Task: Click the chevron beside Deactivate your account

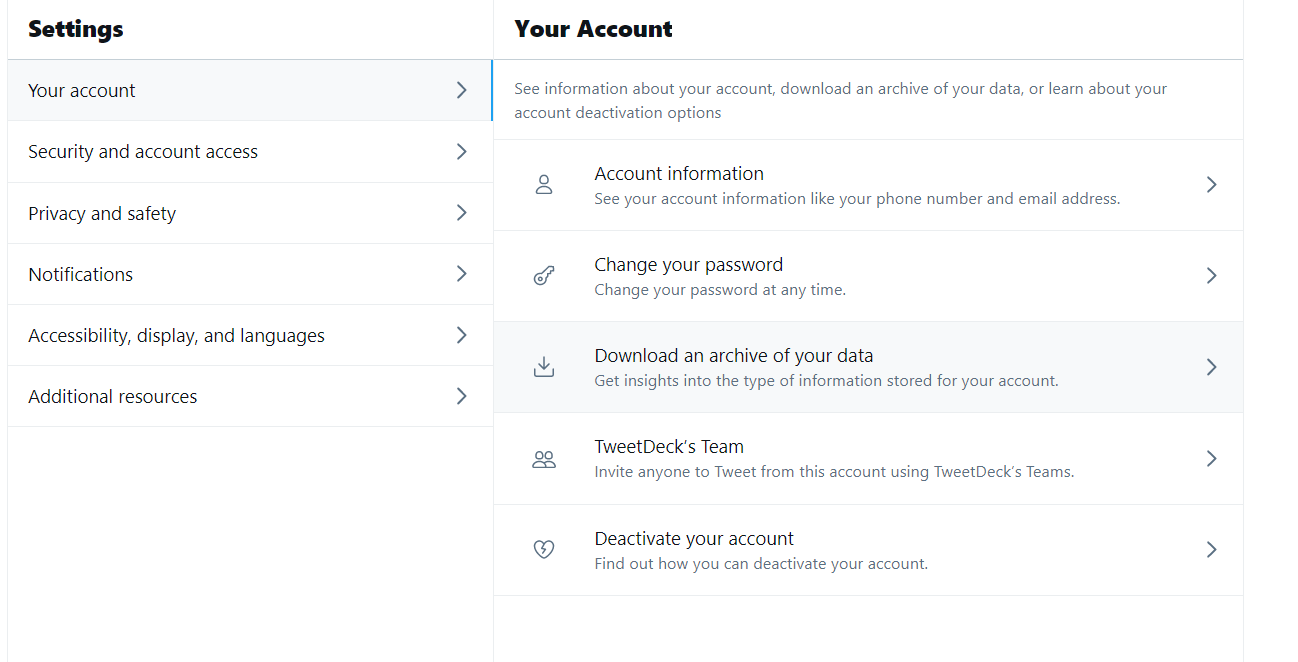Action: click(x=1211, y=550)
